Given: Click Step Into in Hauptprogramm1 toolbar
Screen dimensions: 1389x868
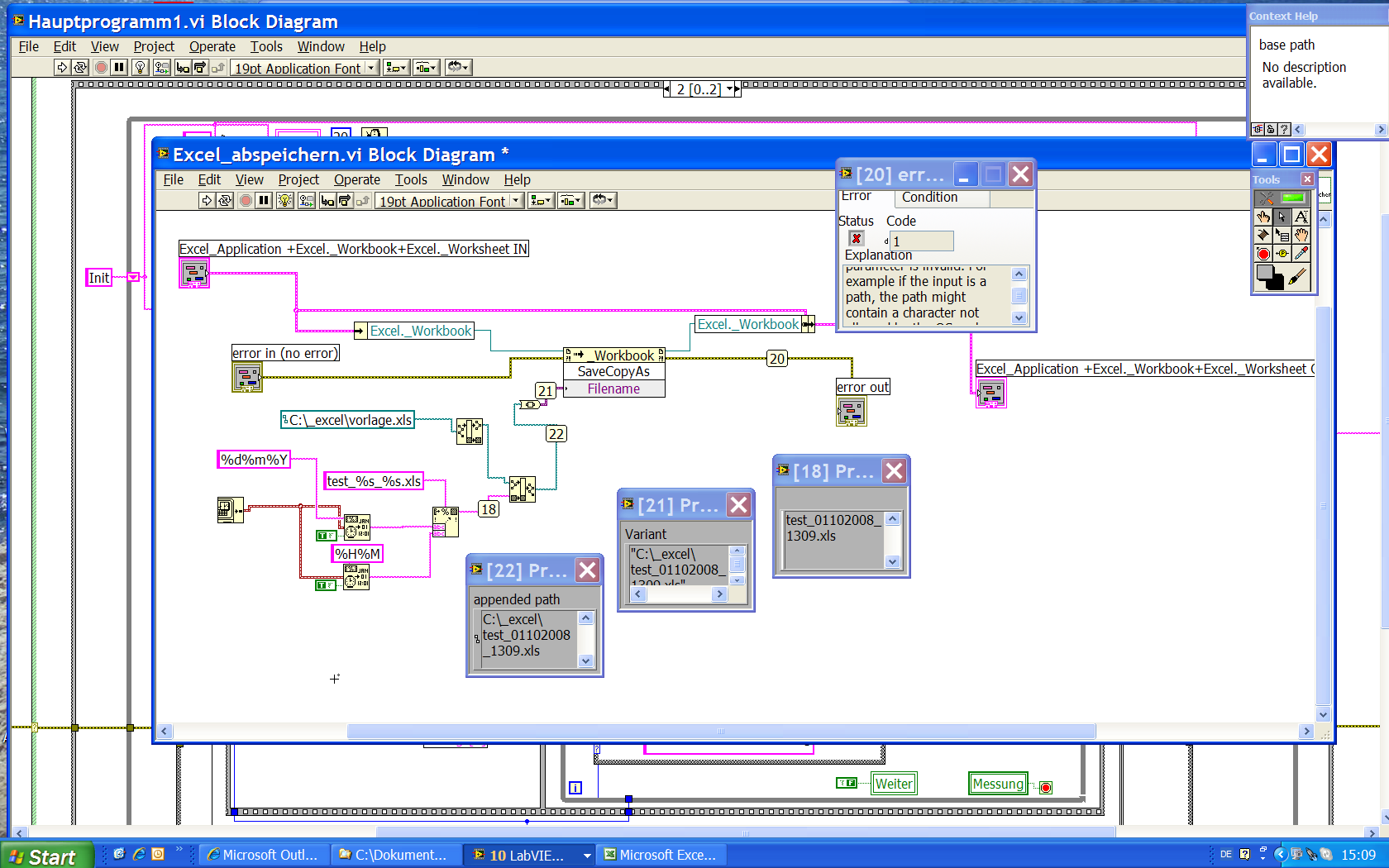Looking at the screenshot, I should [x=184, y=67].
